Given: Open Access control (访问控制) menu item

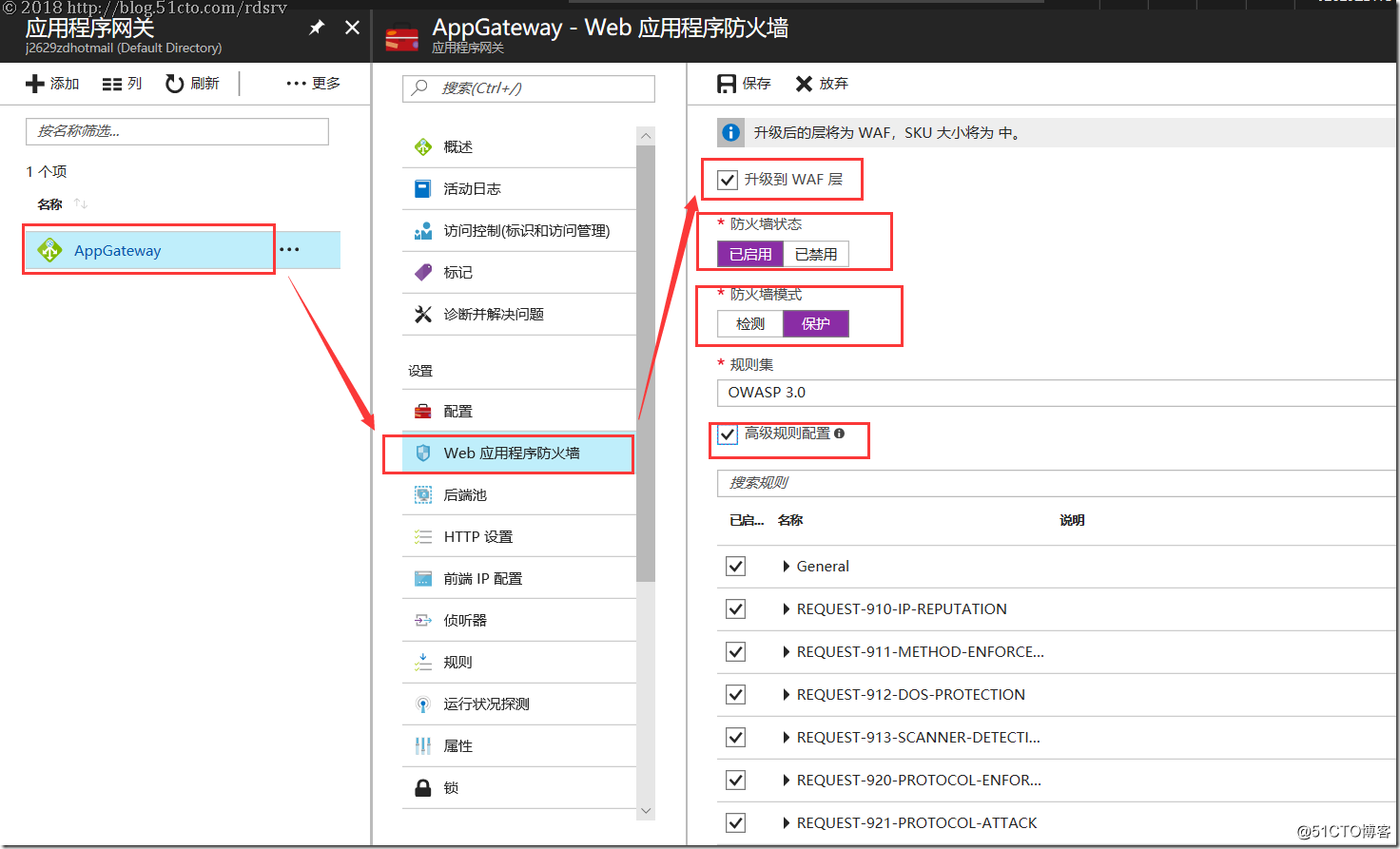Looking at the screenshot, I should 519,230.
